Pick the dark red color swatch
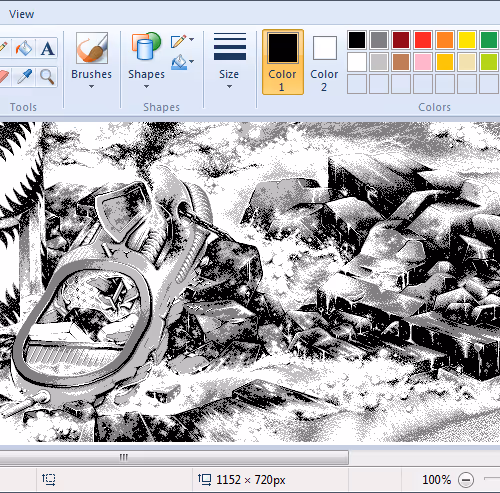This screenshot has width=500, height=493. [401, 40]
